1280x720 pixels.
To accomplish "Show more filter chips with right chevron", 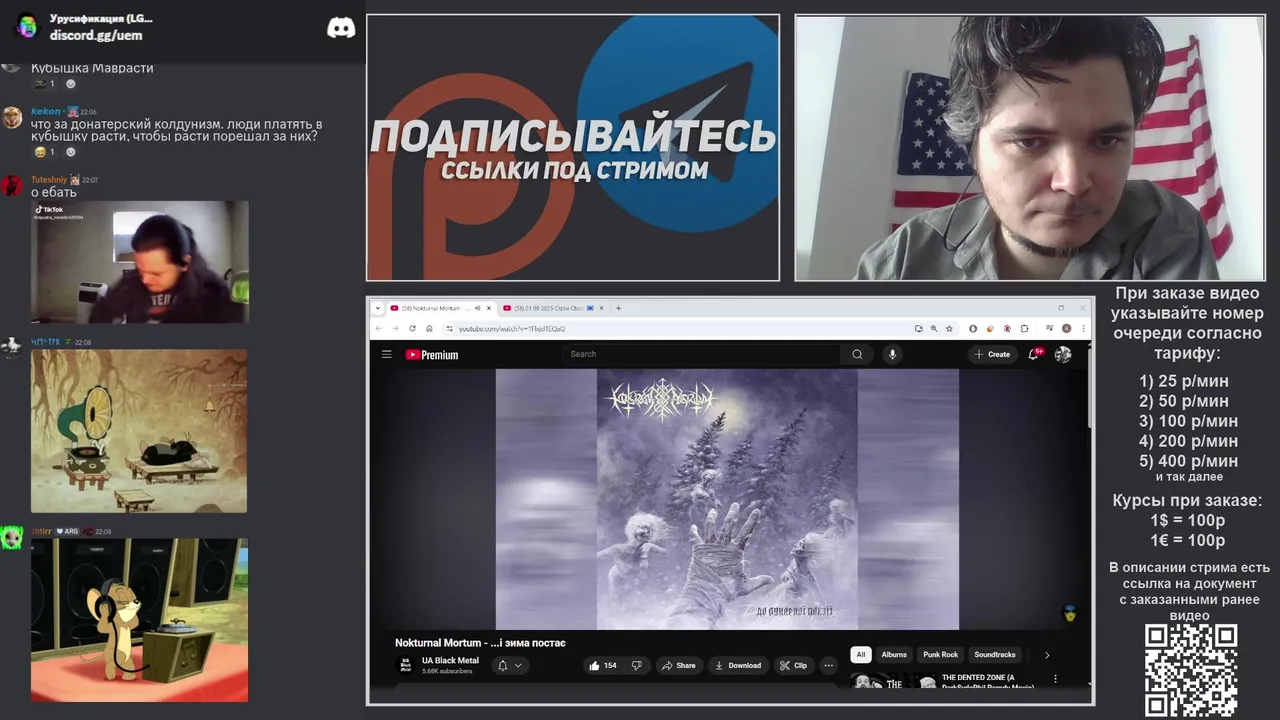I will tap(1047, 655).
